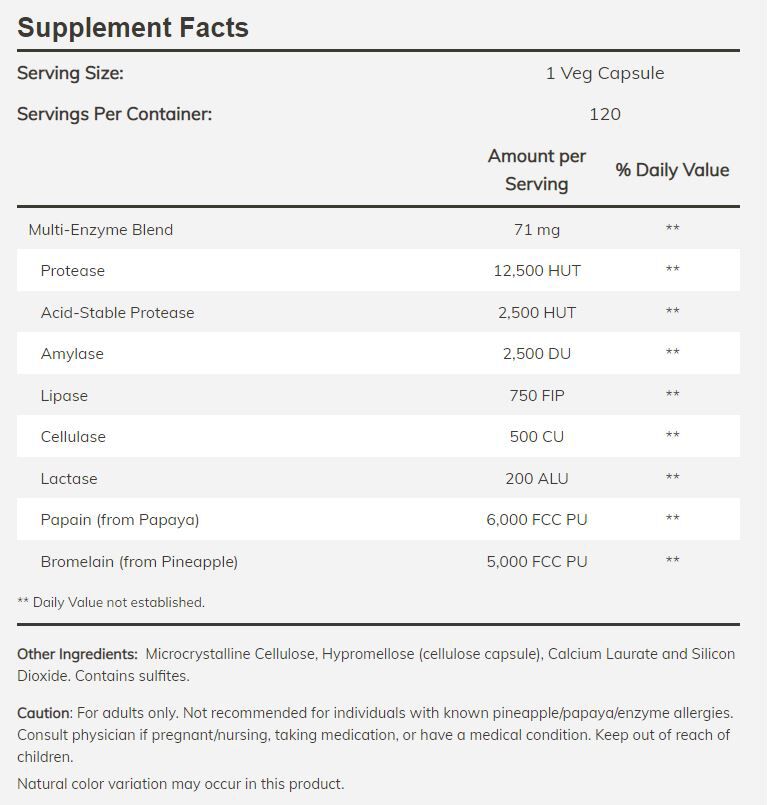This screenshot has height=805, width=770.
Task: Select the 1 Veg Capsule value
Action: click(x=604, y=73)
